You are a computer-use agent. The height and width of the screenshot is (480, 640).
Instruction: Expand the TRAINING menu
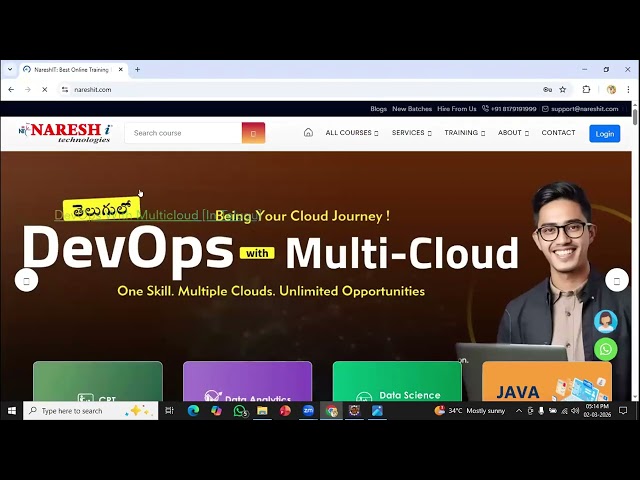(464, 133)
